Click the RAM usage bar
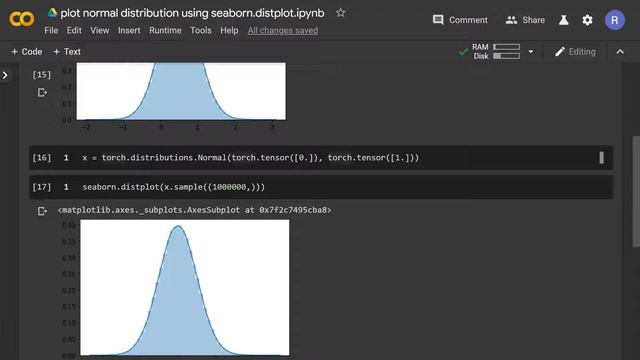 (x=507, y=47)
